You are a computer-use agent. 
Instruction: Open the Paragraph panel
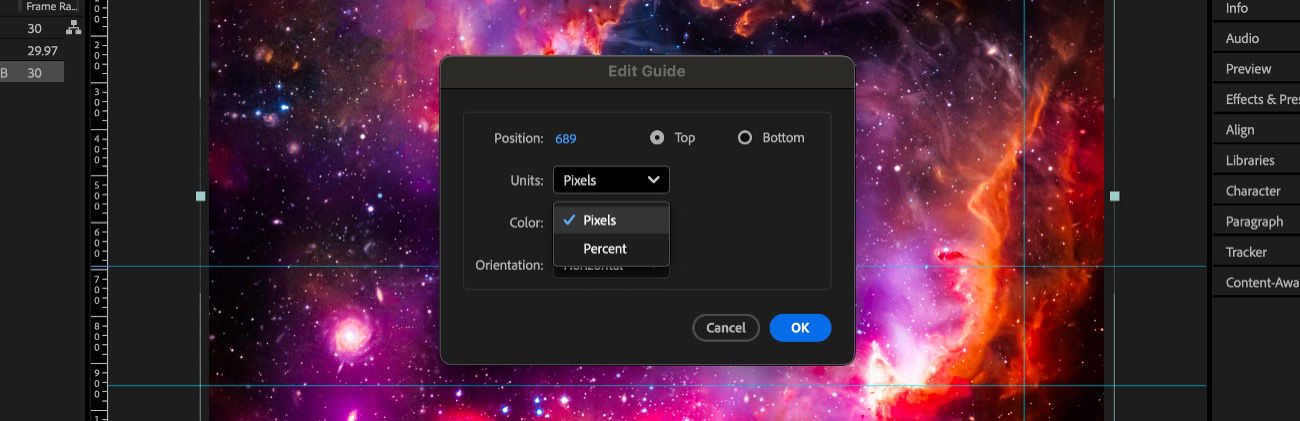tap(1256, 222)
